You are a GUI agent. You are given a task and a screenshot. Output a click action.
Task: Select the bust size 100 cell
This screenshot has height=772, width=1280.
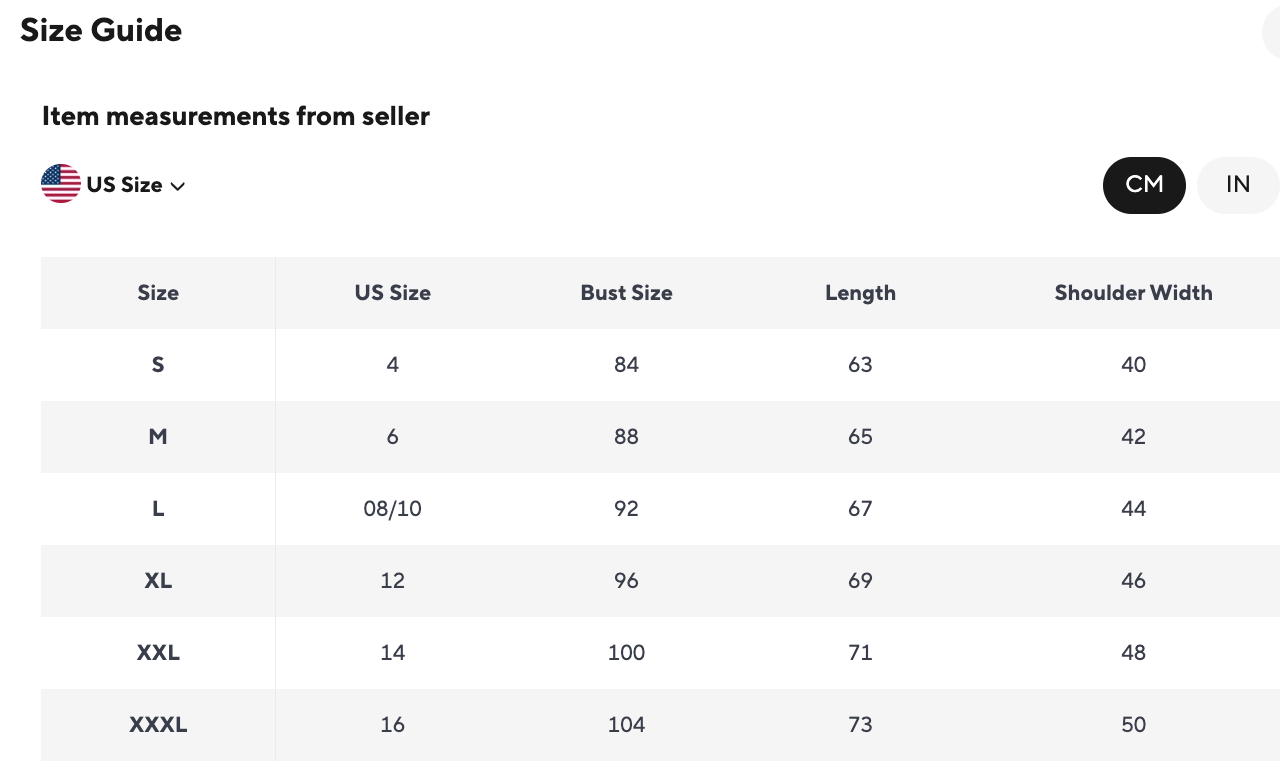[x=626, y=653]
